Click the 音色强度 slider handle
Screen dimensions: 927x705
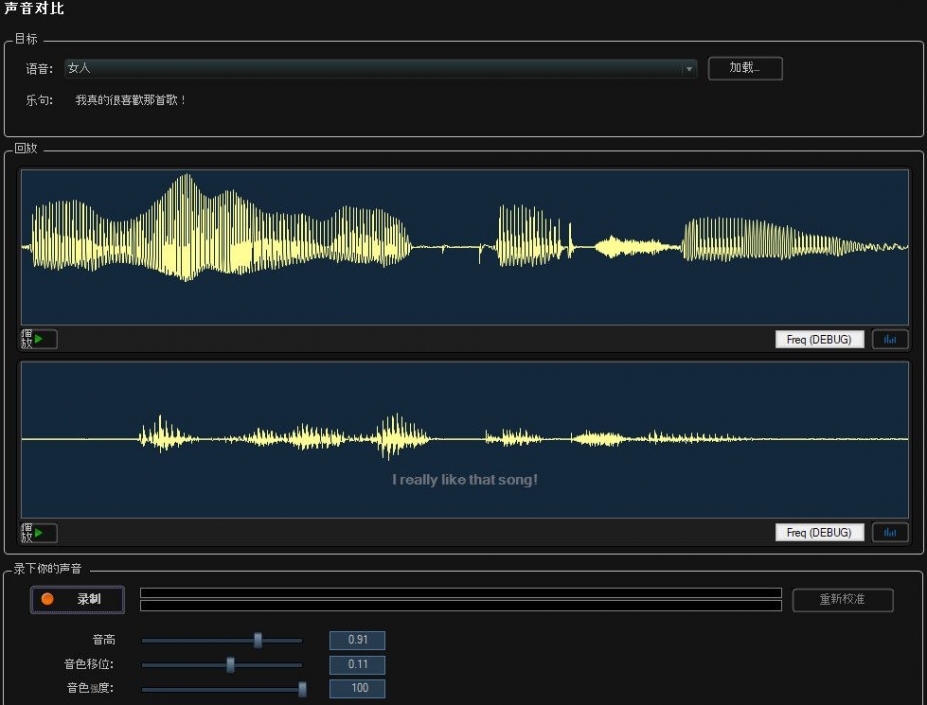coord(302,689)
